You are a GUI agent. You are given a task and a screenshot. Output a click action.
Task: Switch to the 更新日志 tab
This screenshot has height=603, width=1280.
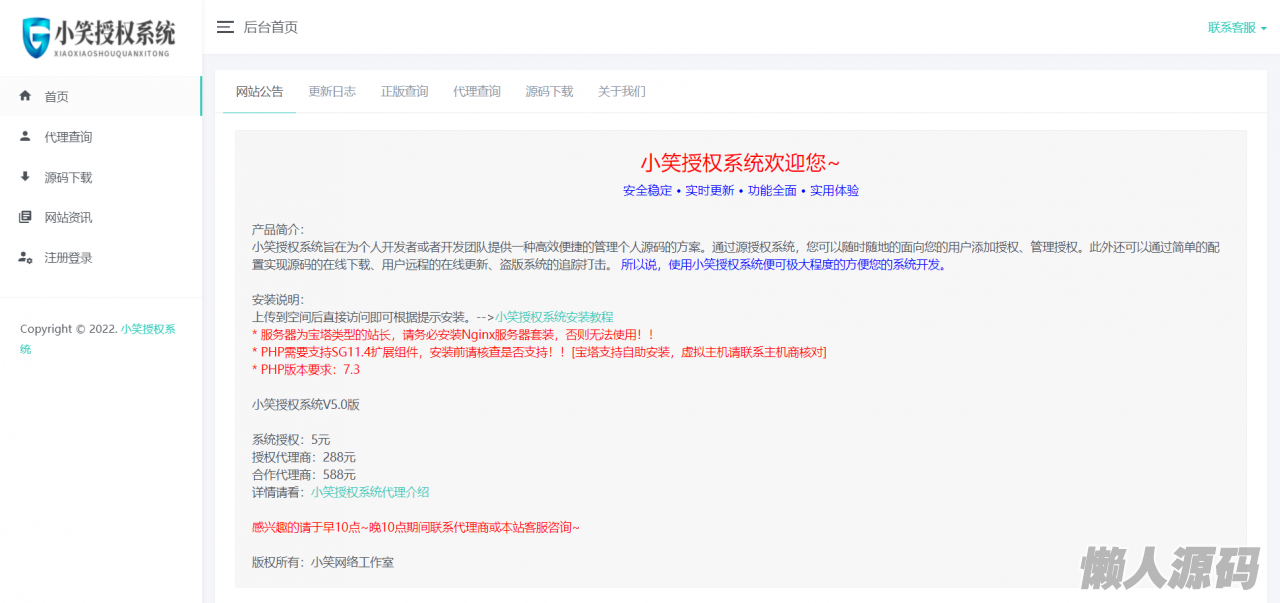tap(332, 91)
